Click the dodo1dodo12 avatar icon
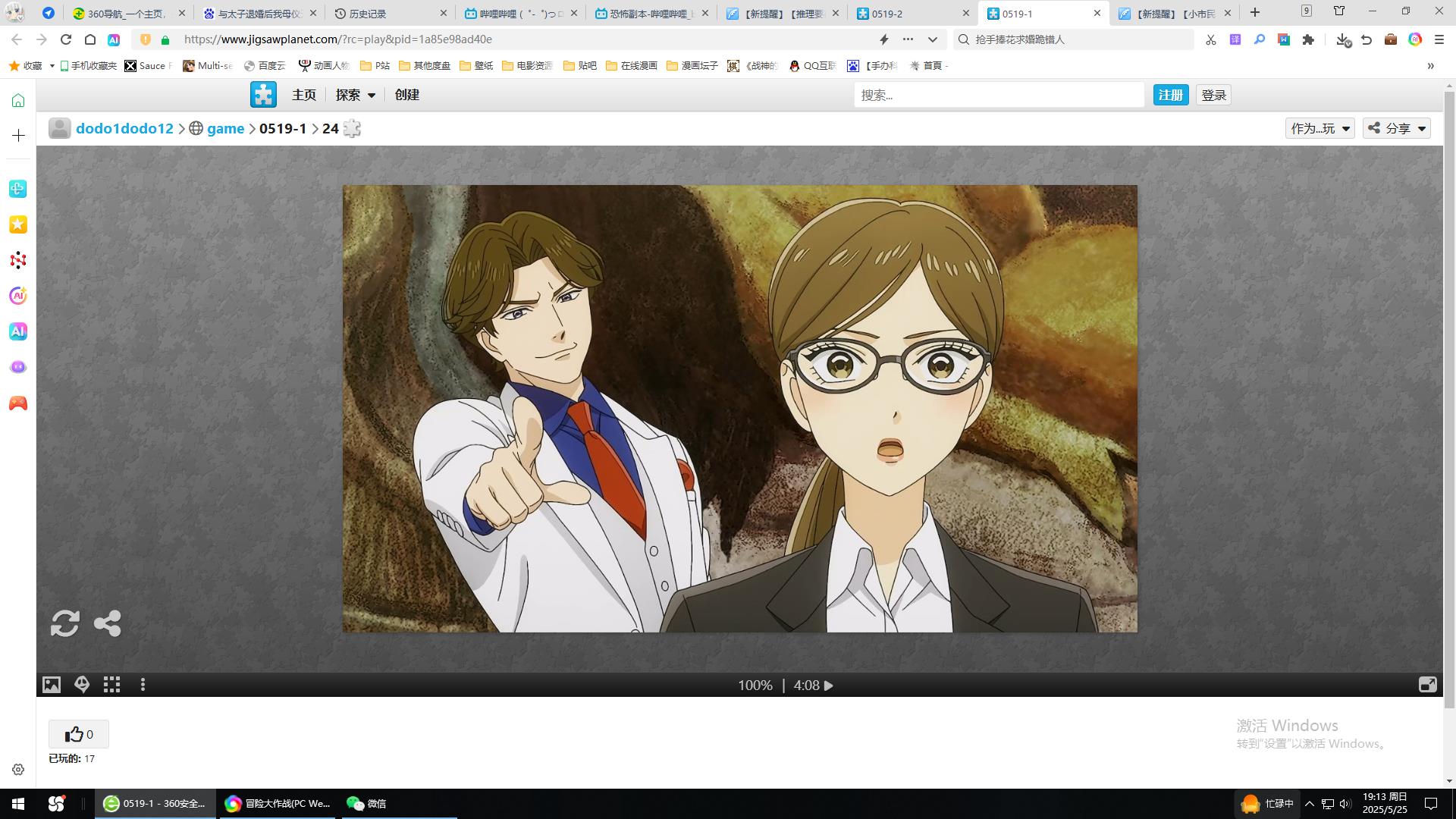 59,128
